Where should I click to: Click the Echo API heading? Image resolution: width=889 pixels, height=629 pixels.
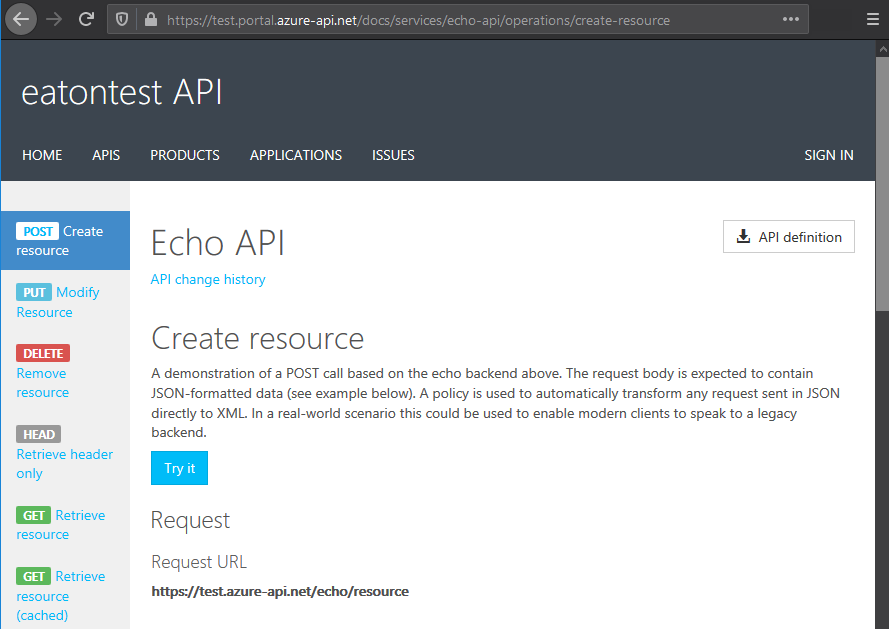[218, 243]
